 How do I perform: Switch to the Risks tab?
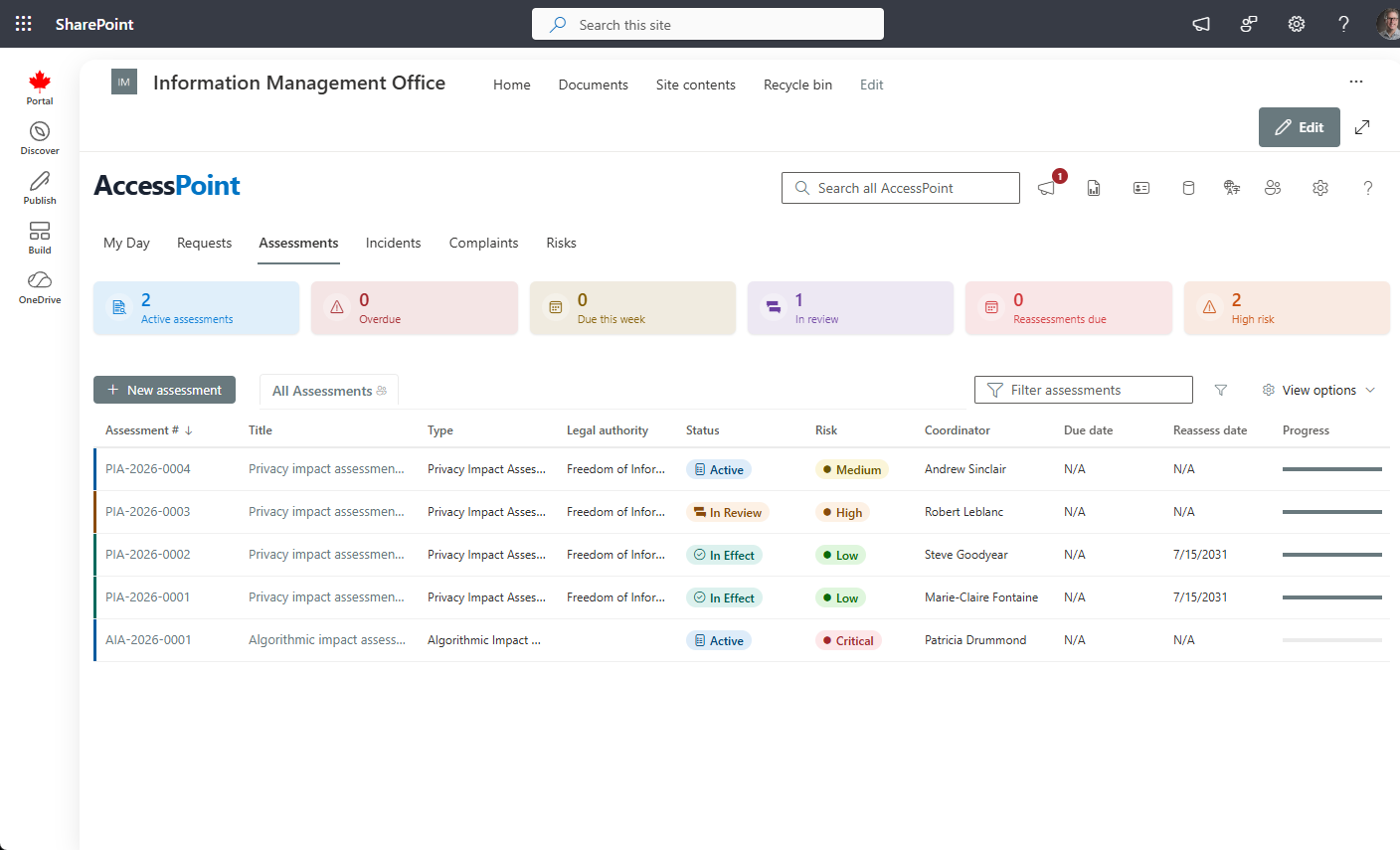tap(561, 243)
